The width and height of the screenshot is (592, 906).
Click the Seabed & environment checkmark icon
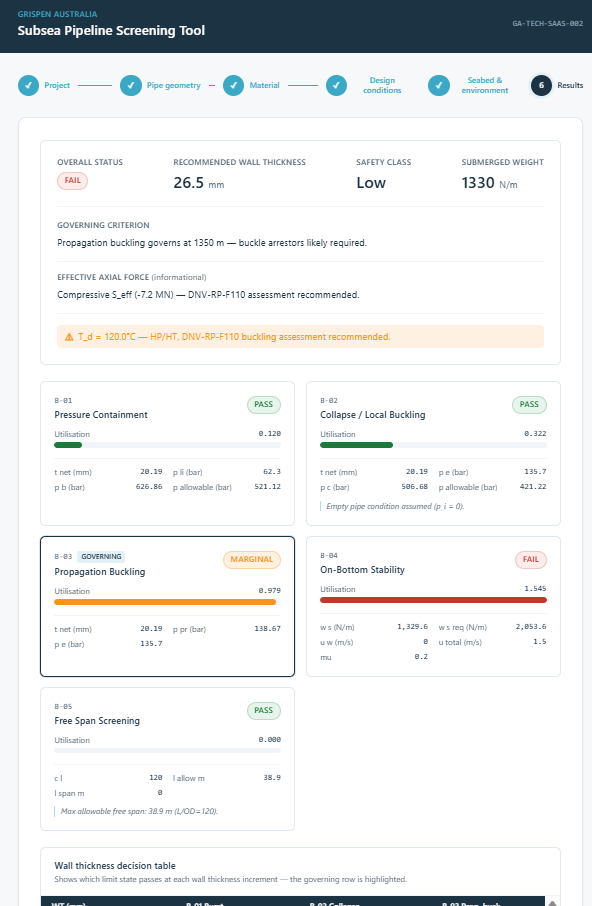439,86
